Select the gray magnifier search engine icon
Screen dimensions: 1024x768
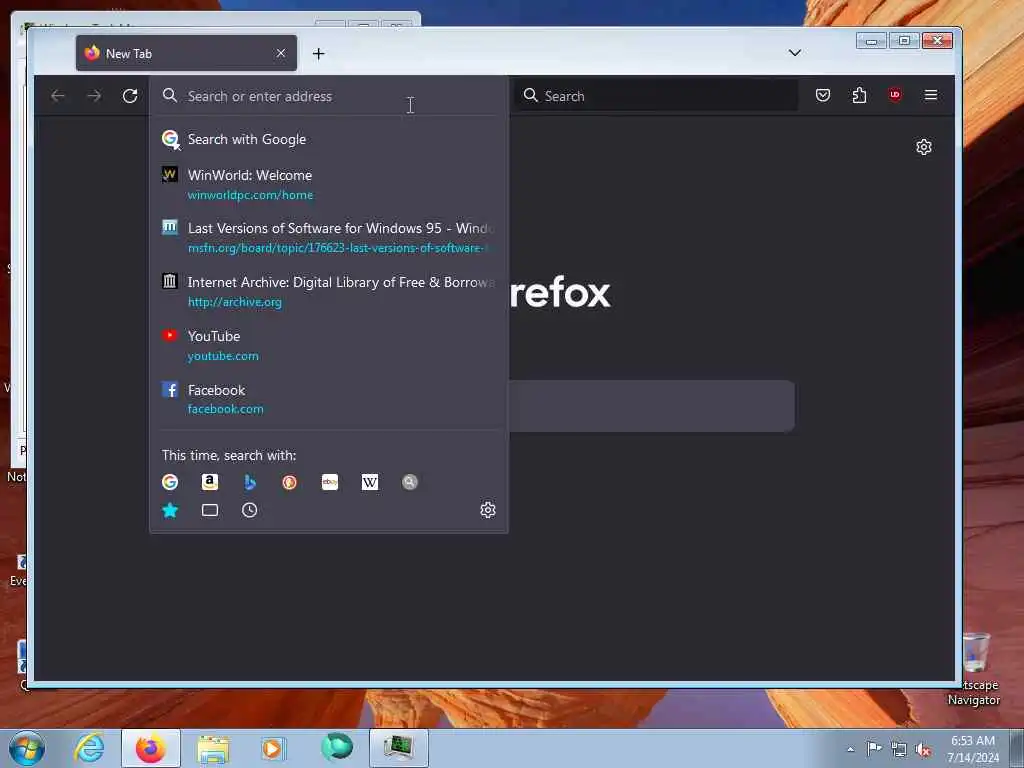click(x=409, y=482)
